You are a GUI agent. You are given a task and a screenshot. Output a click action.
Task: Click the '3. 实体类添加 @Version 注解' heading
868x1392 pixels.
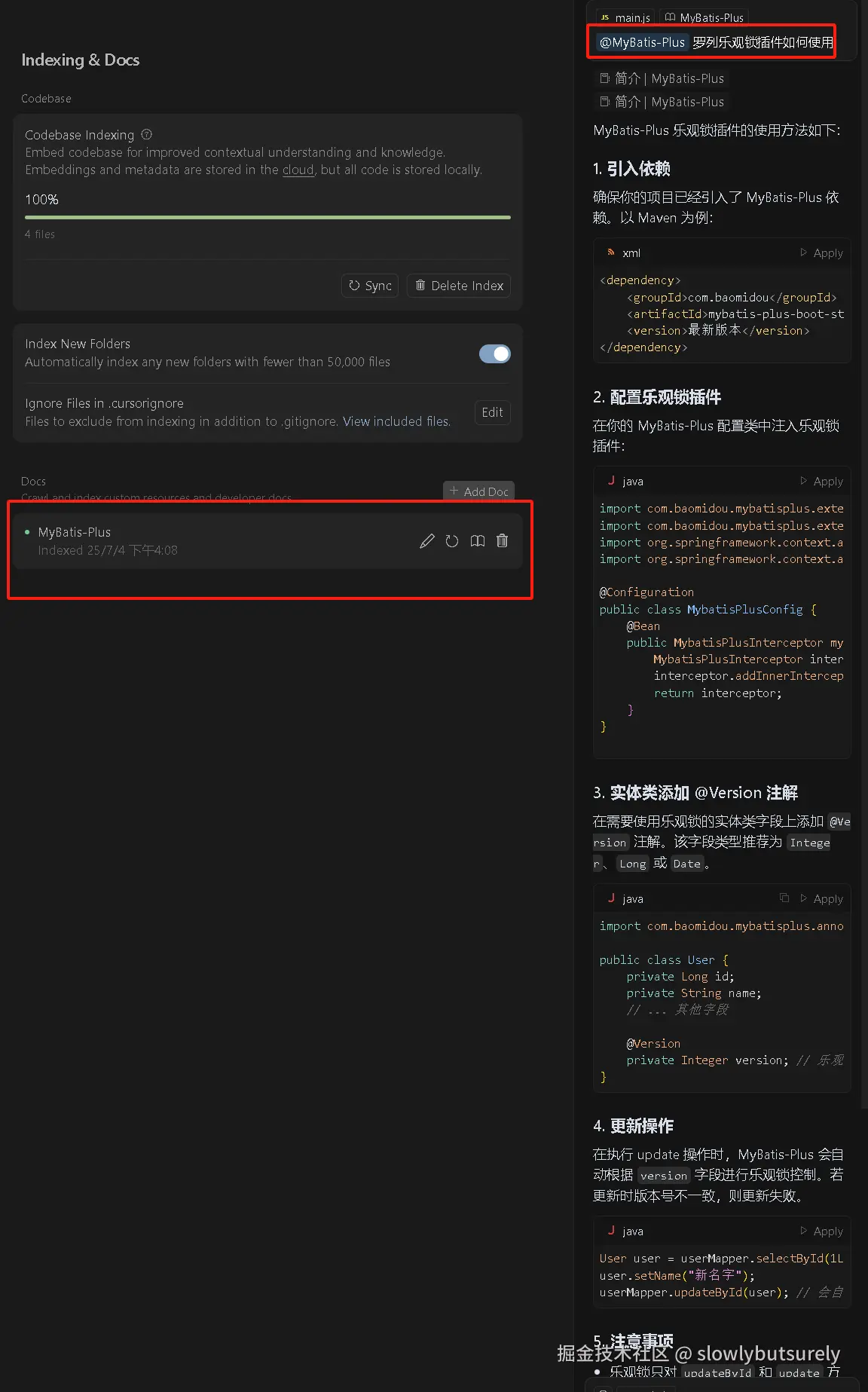click(695, 793)
